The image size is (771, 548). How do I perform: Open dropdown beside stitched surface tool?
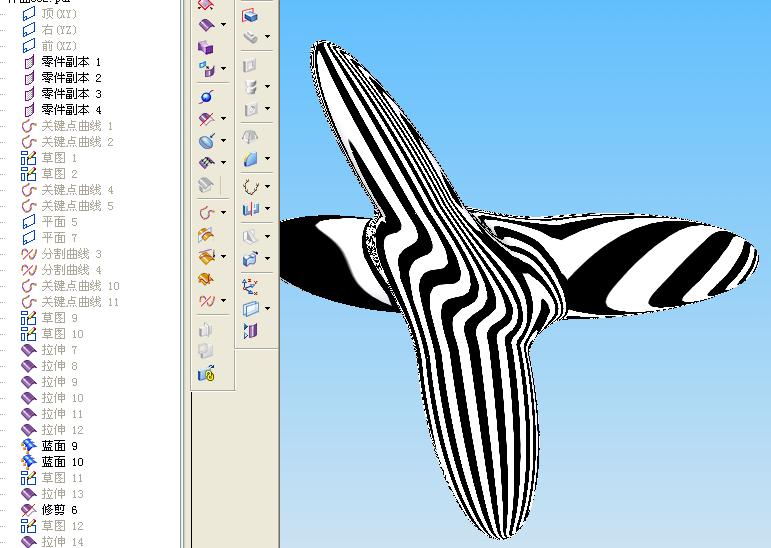pyautogui.click(x=223, y=162)
